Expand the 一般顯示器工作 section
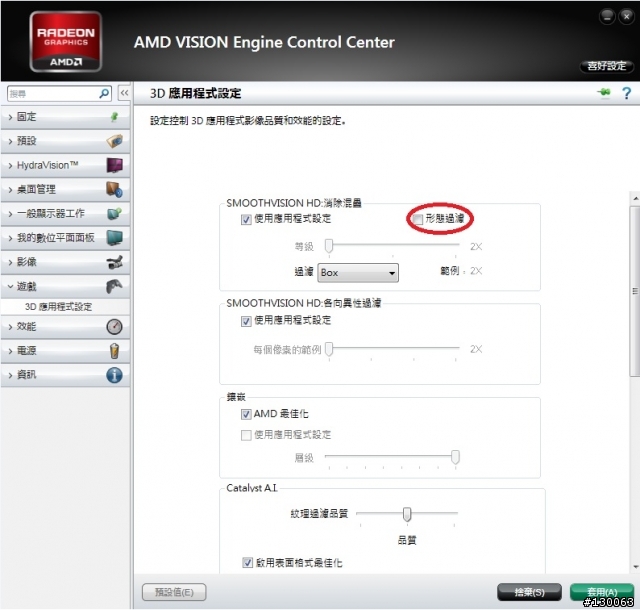The width and height of the screenshot is (640, 610). tap(65, 214)
